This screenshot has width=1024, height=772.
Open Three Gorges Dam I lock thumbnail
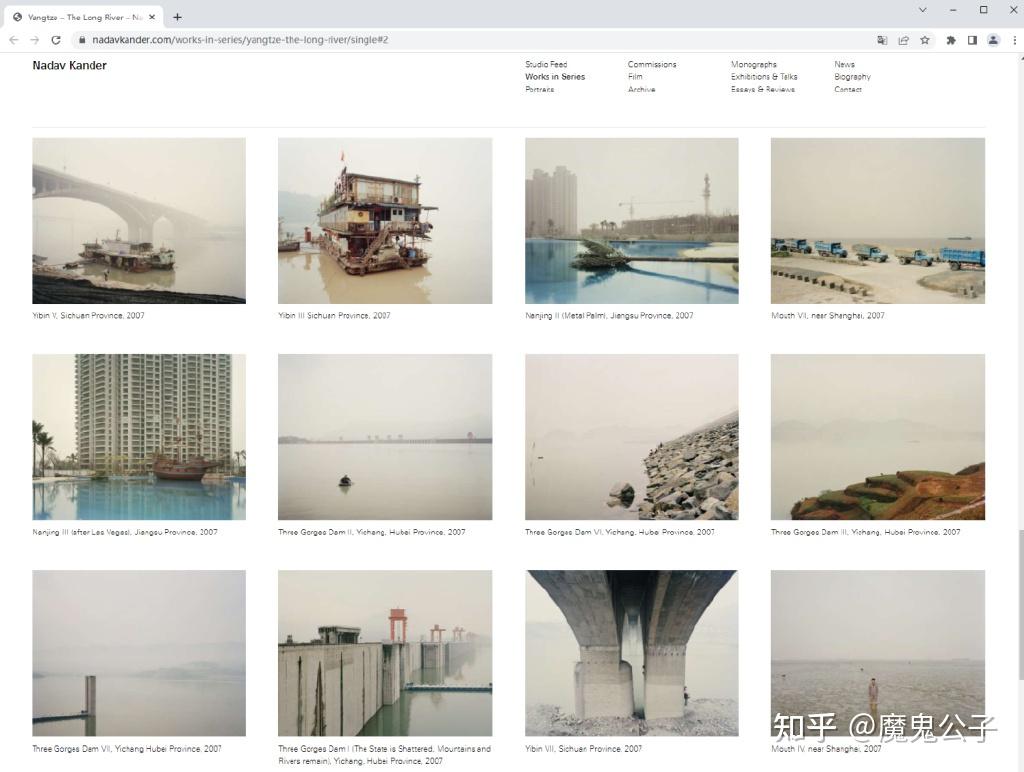tap(385, 653)
